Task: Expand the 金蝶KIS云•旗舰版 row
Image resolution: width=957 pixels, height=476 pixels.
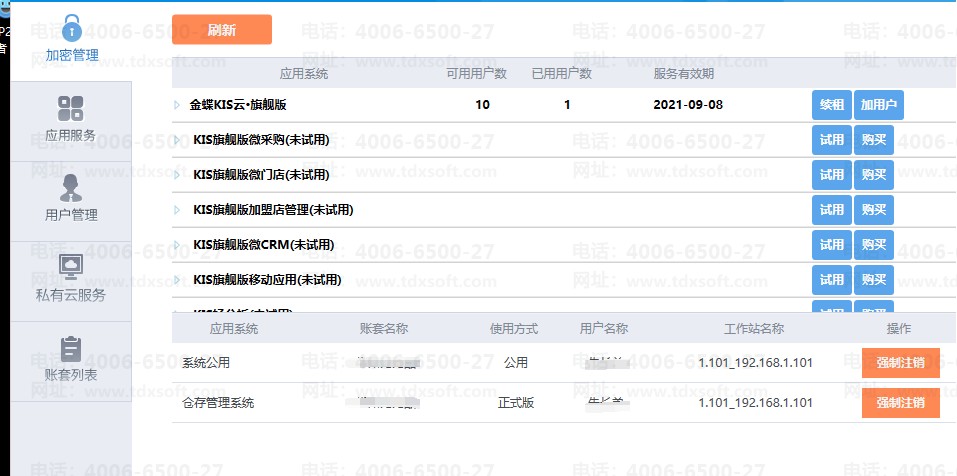Action: (177, 105)
